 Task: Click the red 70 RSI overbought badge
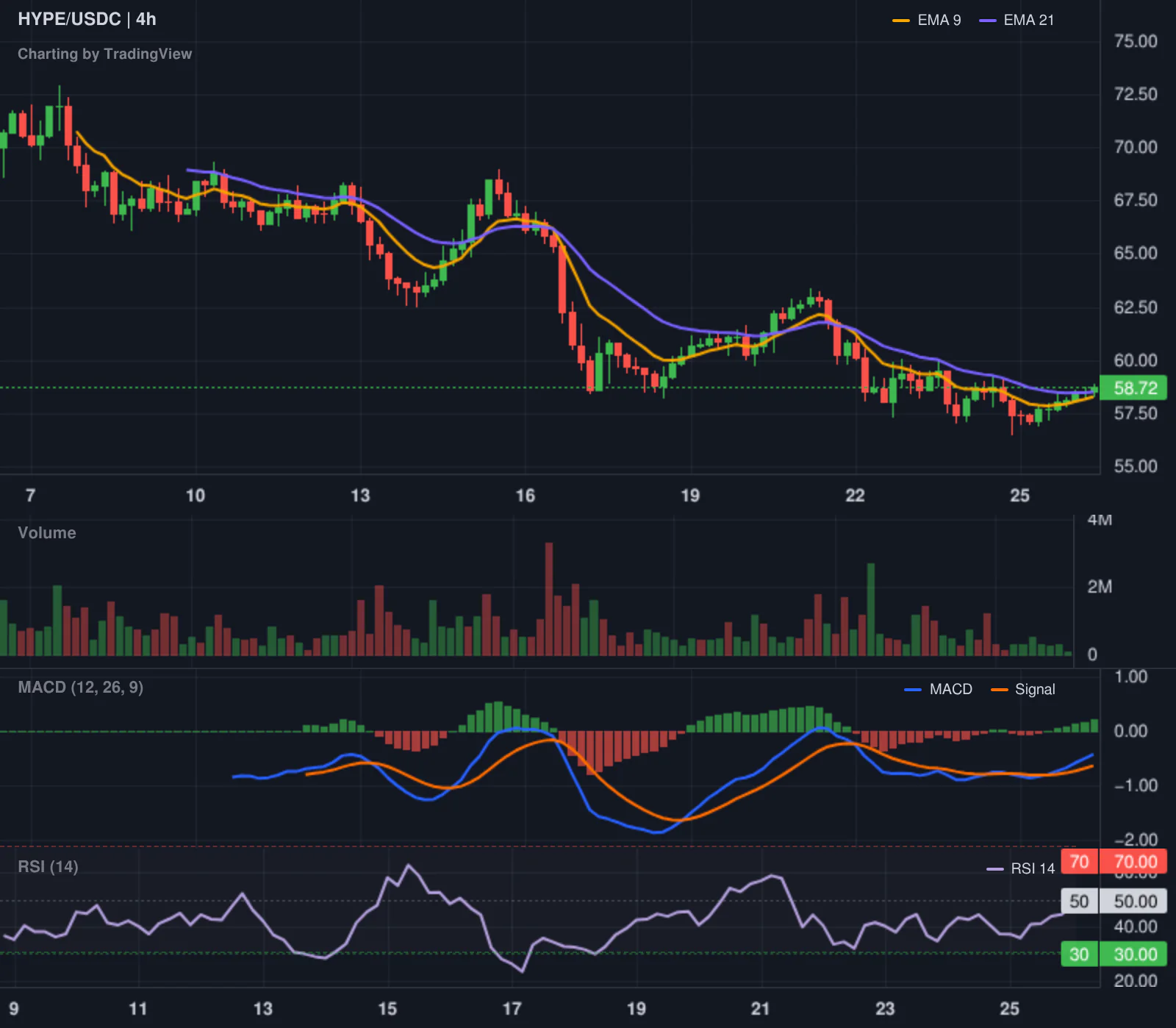pyautogui.click(x=1079, y=862)
